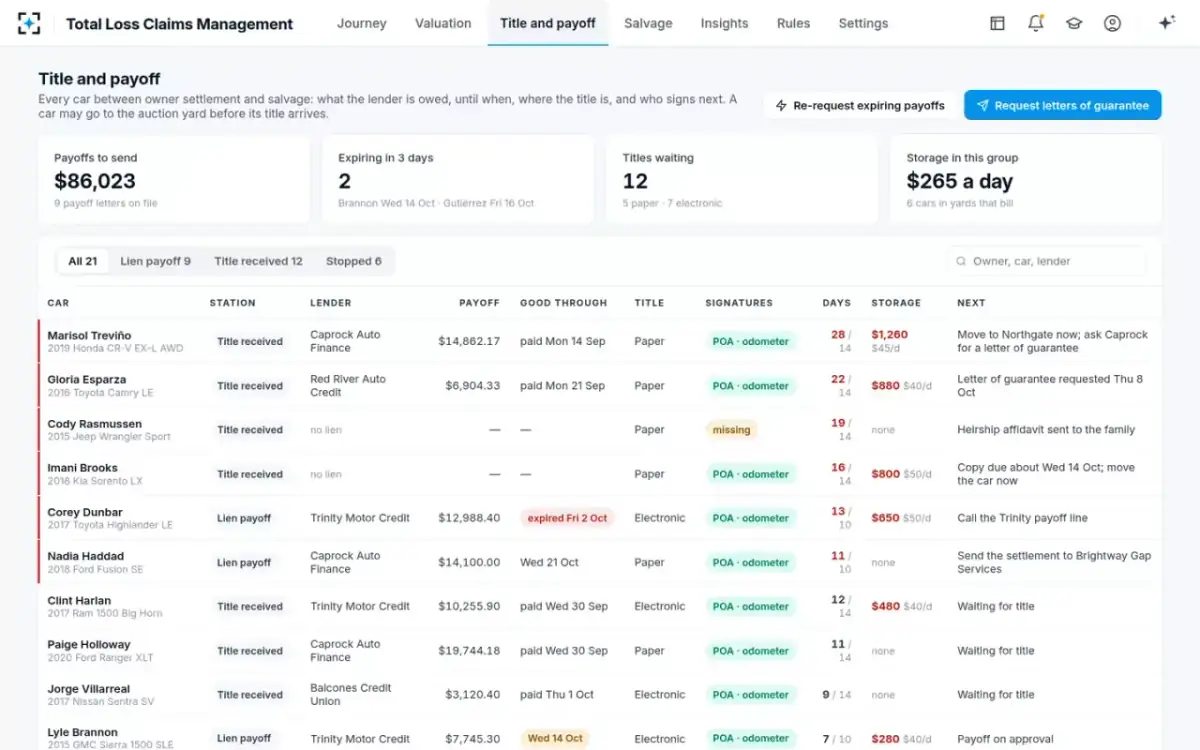
Task: Click the 'Wed 14 Oct' good-through badge
Action: coord(555,738)
